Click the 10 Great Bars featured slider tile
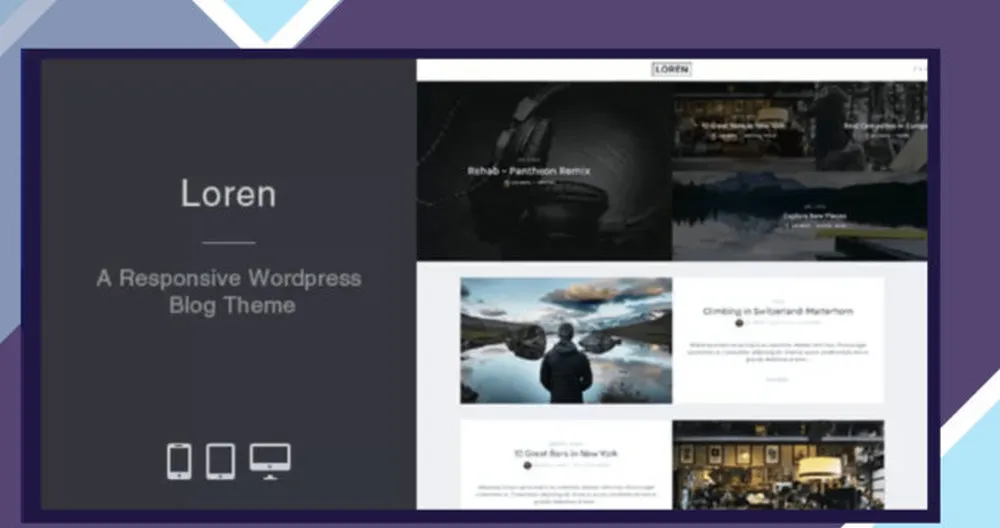This screenshot has height=528, width=1000. click(742, 126)
